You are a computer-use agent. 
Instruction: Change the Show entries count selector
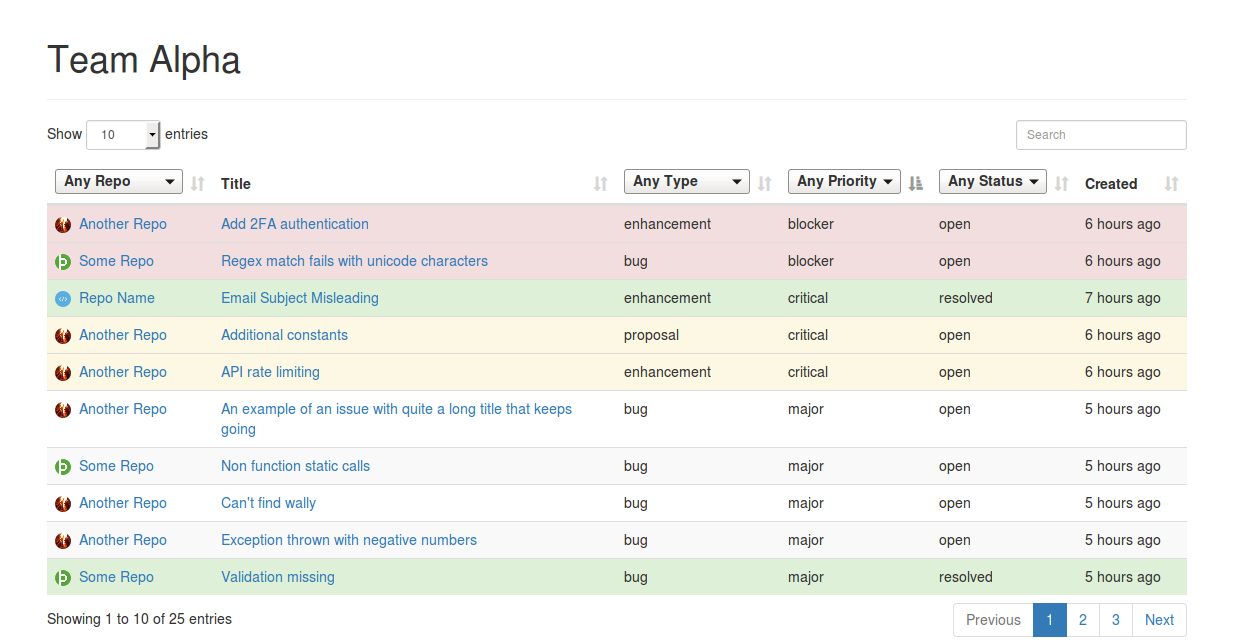tap(123, 135)
